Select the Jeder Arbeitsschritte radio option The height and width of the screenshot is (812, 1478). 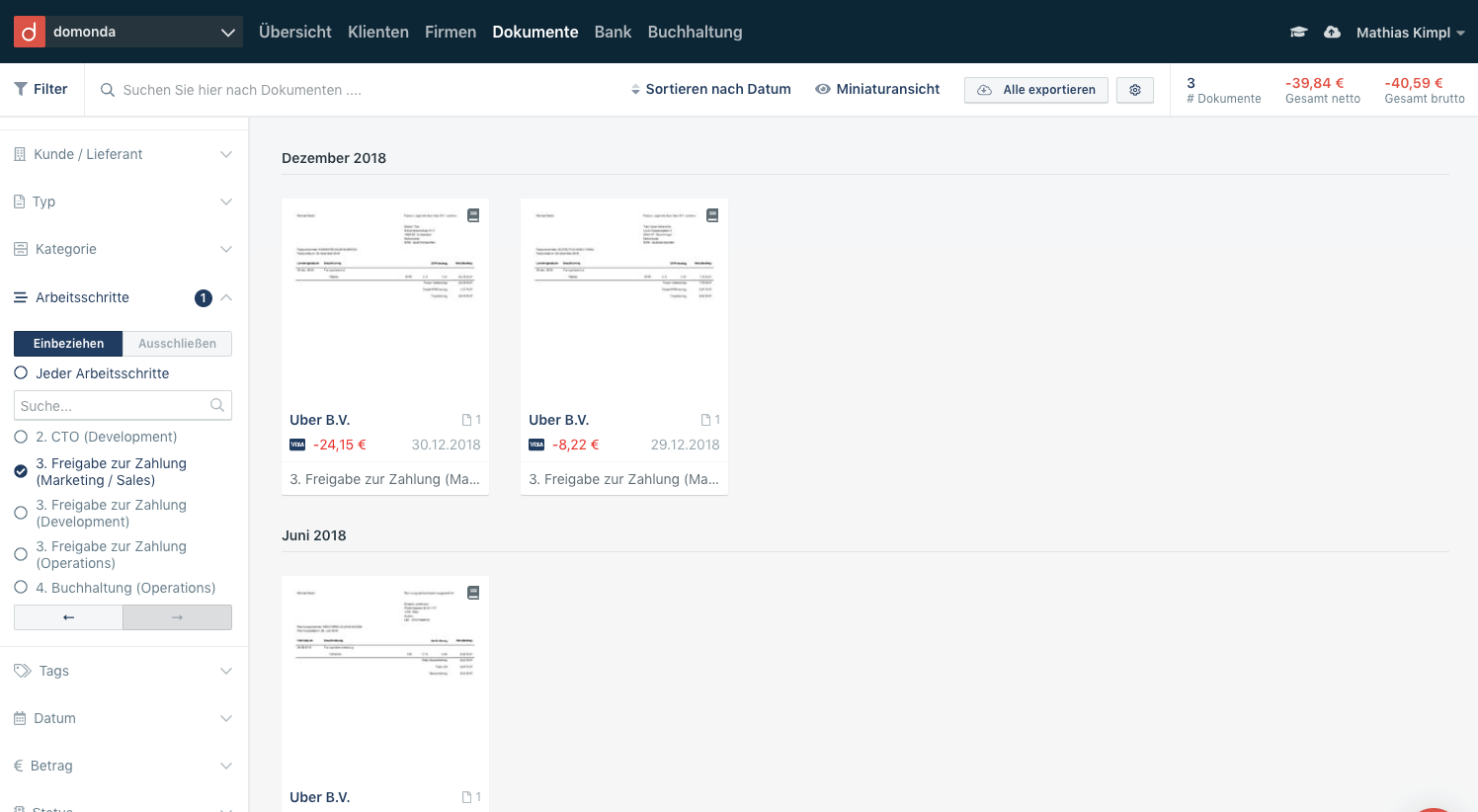(21, 373)
